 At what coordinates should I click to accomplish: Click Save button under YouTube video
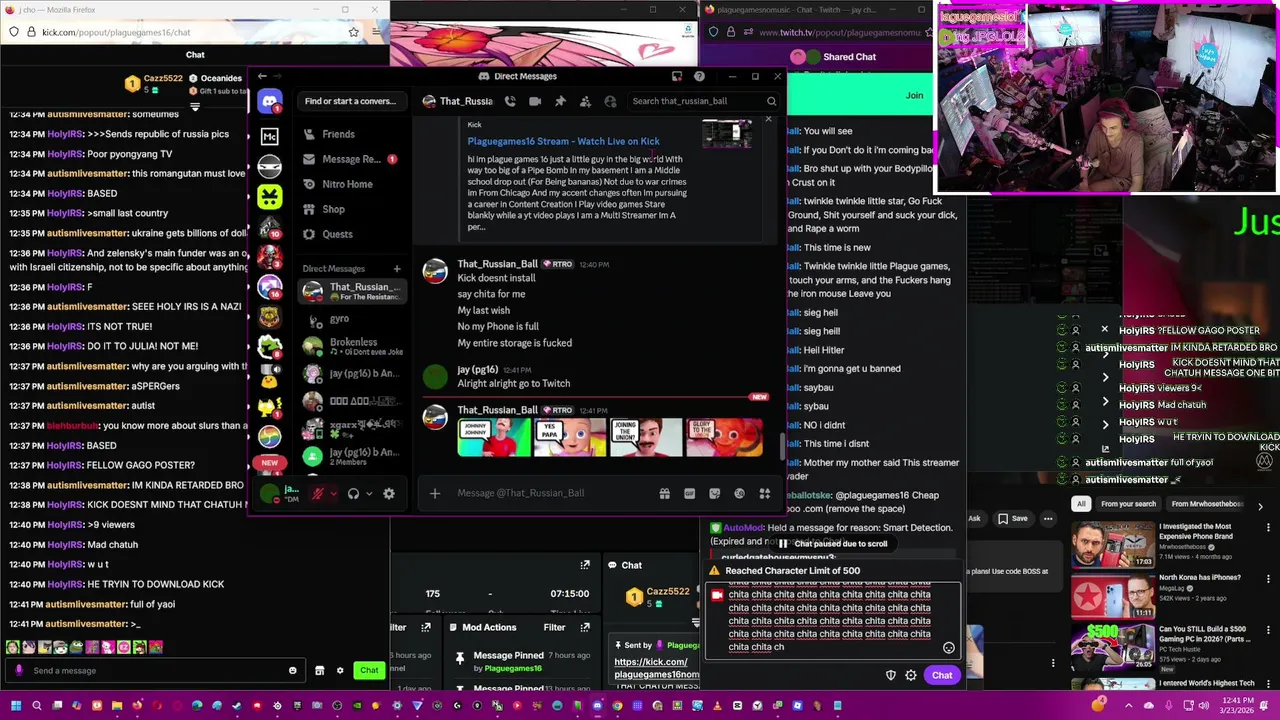[x=1013, y=518]
